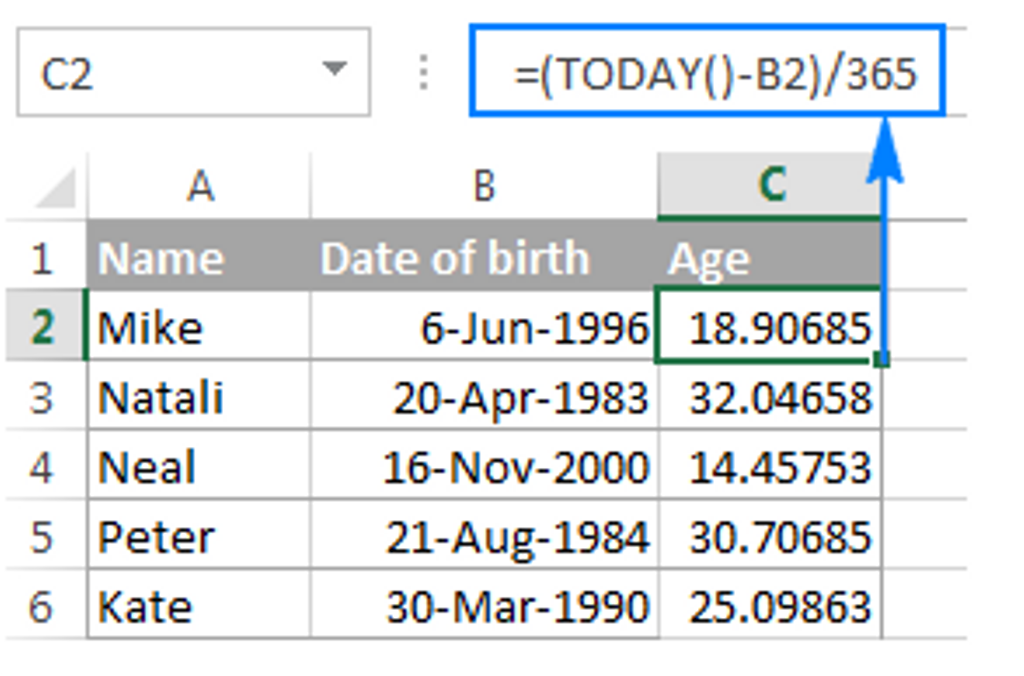Click the Date of birth header cell
Image resolution: width=1024 pixels, height=676 pixels.
coord(484,258)
